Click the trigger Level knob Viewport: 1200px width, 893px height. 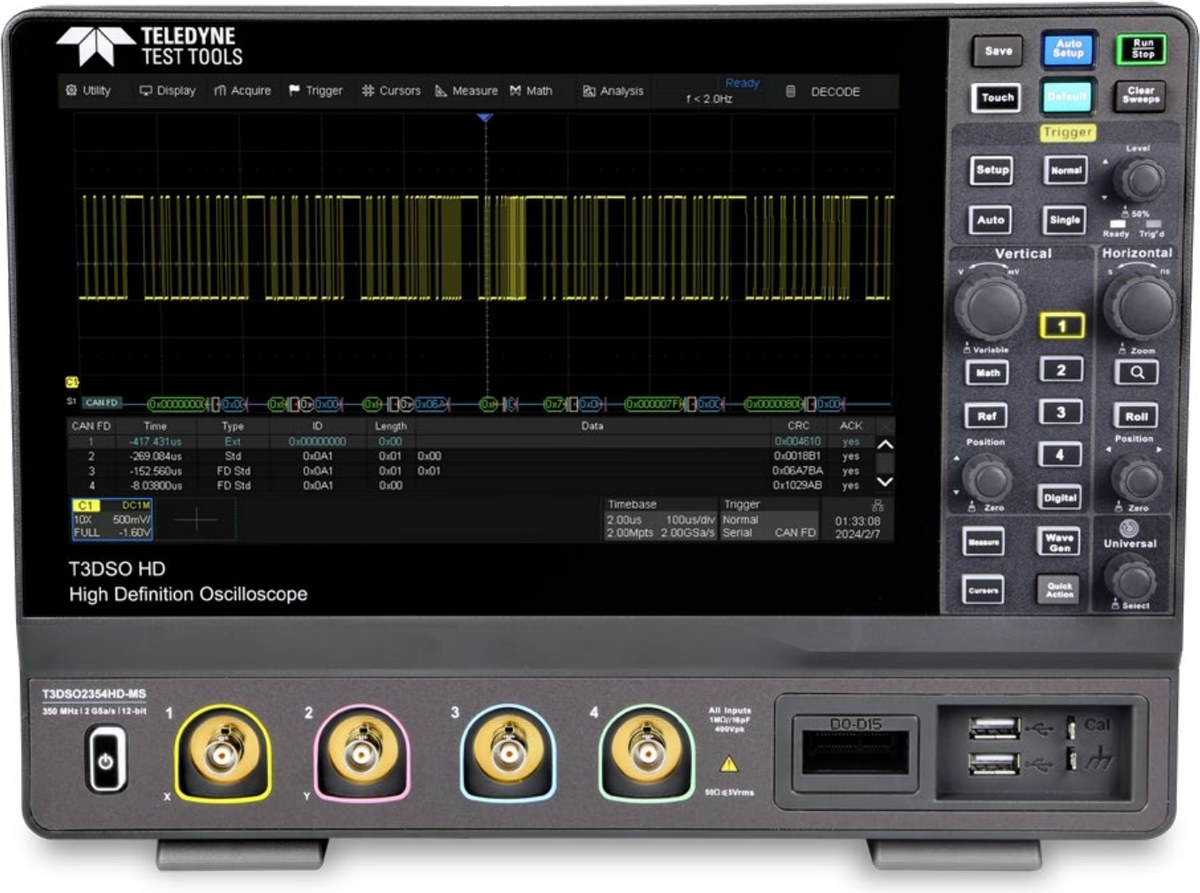(x=1139, y=180)
